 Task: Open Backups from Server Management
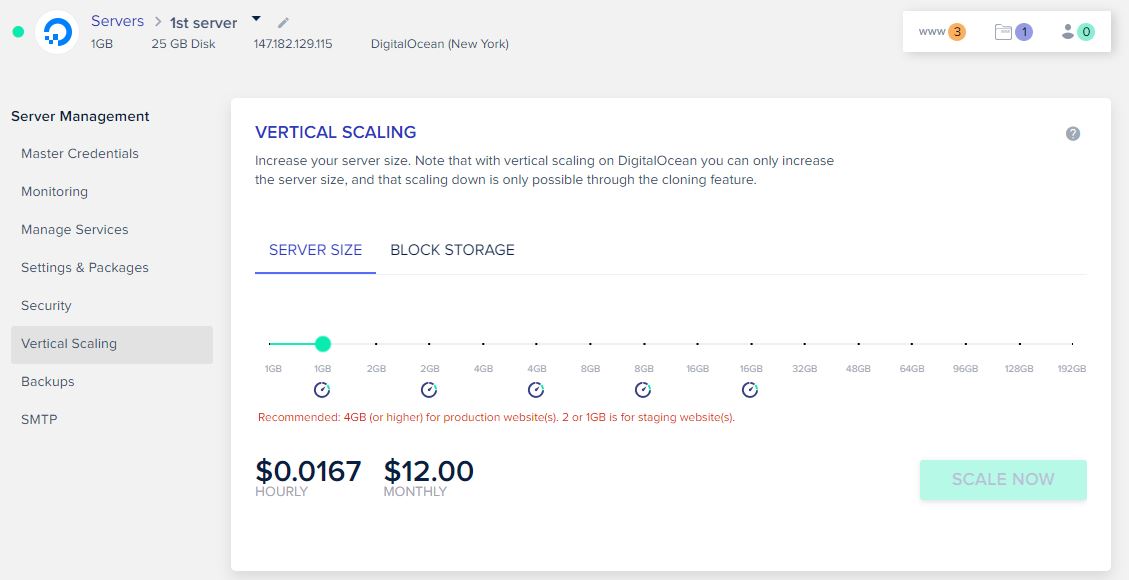click(x=48, y=381)
